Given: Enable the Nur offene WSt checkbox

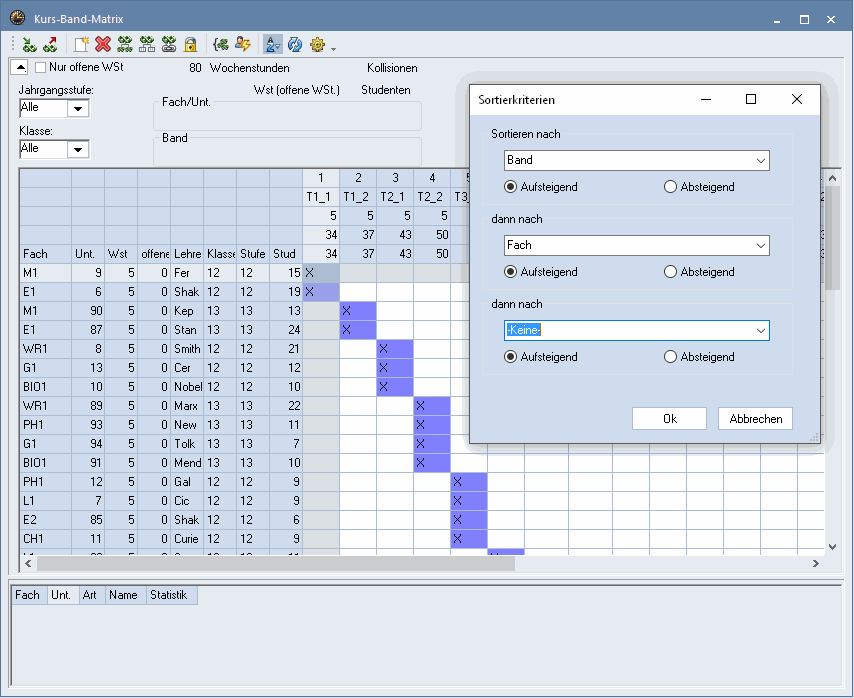Looking at the screenshot, I should tap(40, 68).
